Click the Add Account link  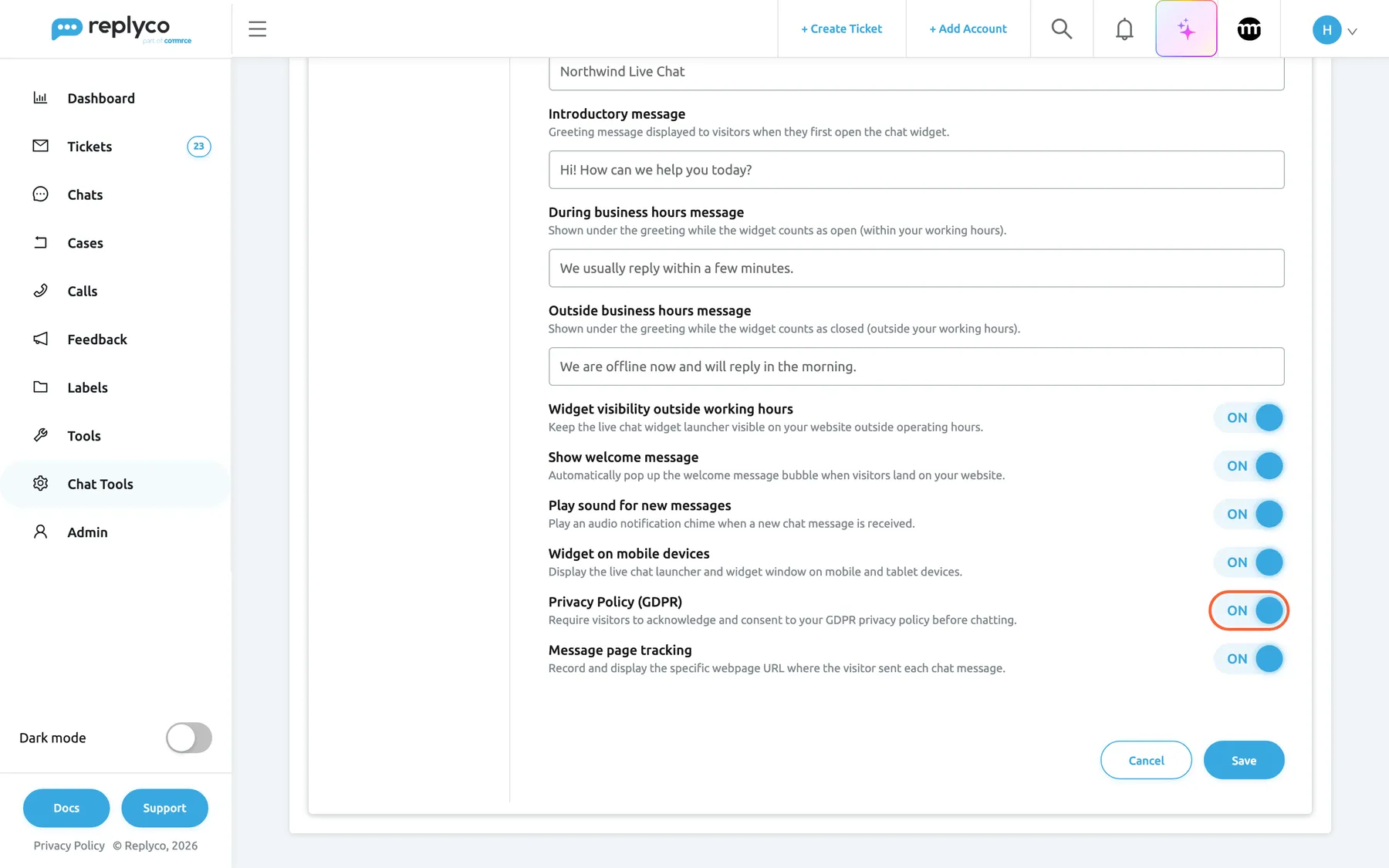968,29
